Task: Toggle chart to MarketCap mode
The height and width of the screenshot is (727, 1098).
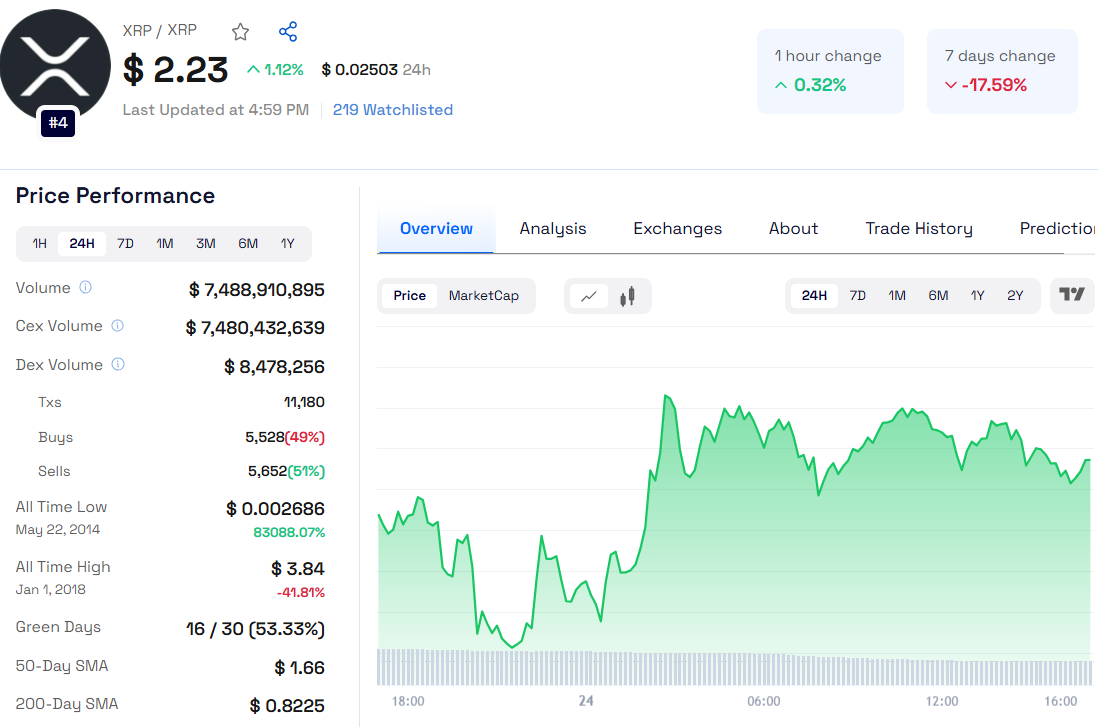Action: pyautogui.click(x=484, y=296)
